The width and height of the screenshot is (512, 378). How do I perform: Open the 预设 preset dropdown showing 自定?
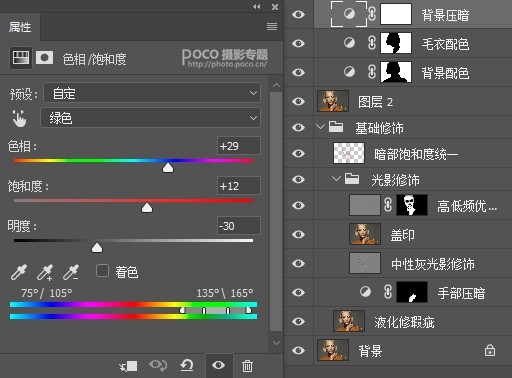[x=152, y=93]
